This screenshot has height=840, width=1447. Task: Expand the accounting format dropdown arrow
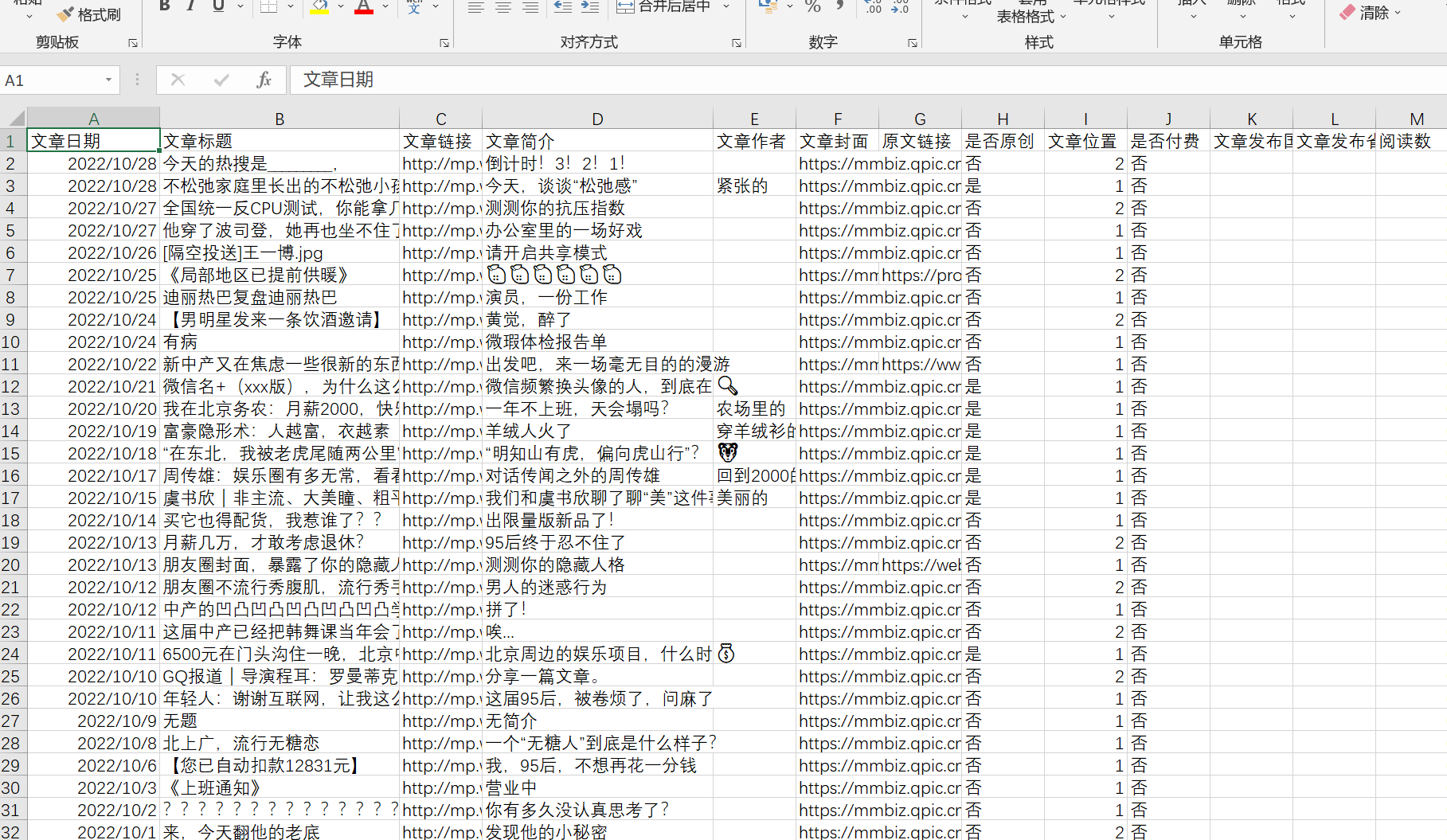[789, 6]
